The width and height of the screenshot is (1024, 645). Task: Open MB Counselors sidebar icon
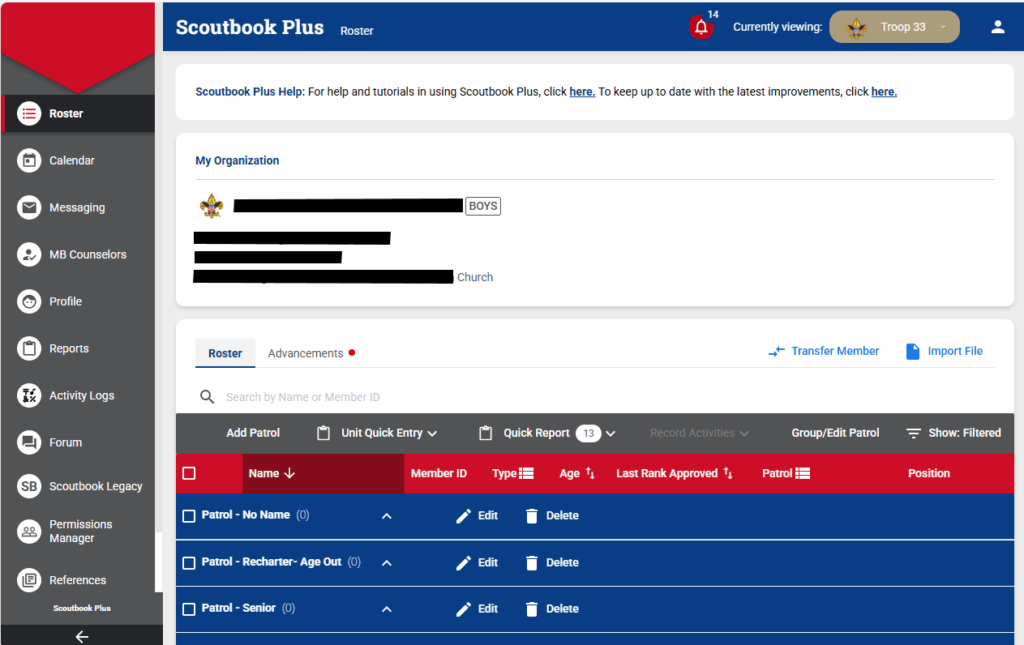point(30,254)
